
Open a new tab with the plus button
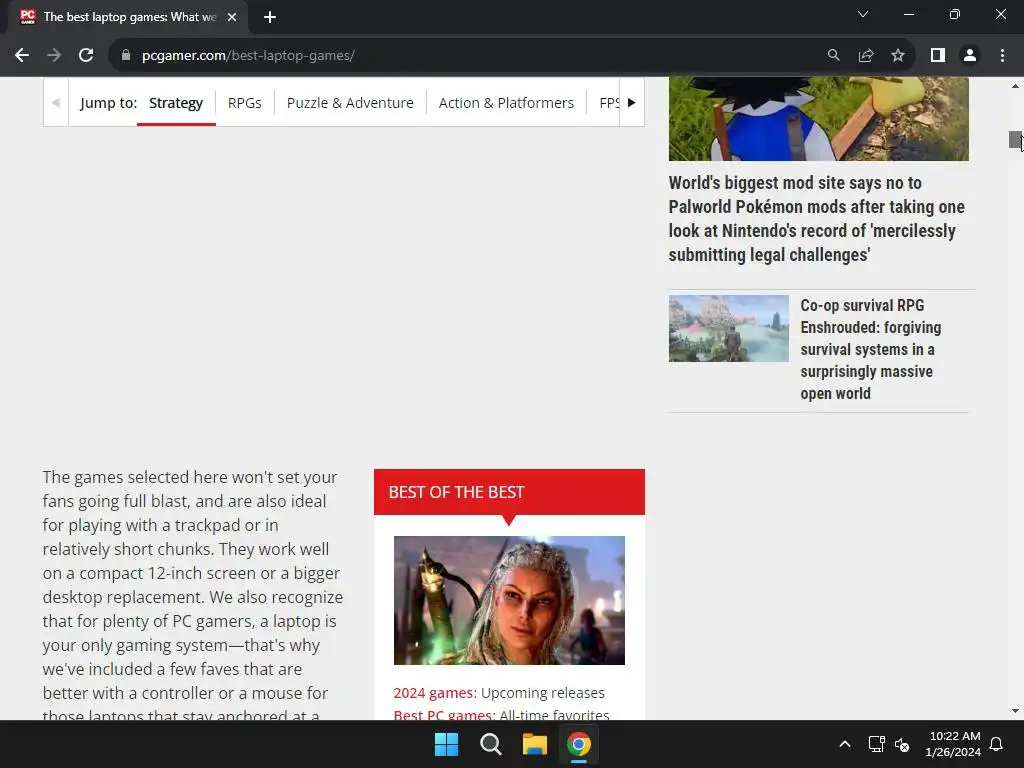pos(270,17)
